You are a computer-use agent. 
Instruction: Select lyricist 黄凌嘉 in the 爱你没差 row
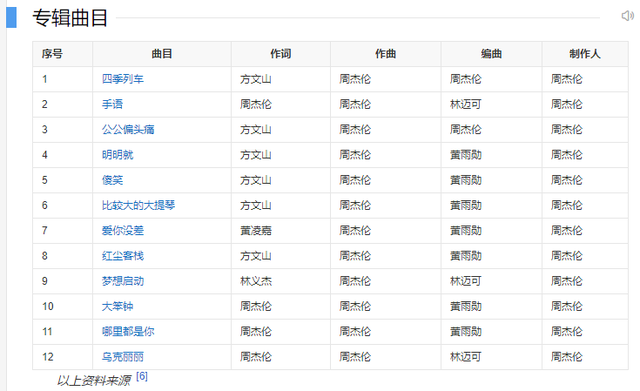(x=256, y=230)
